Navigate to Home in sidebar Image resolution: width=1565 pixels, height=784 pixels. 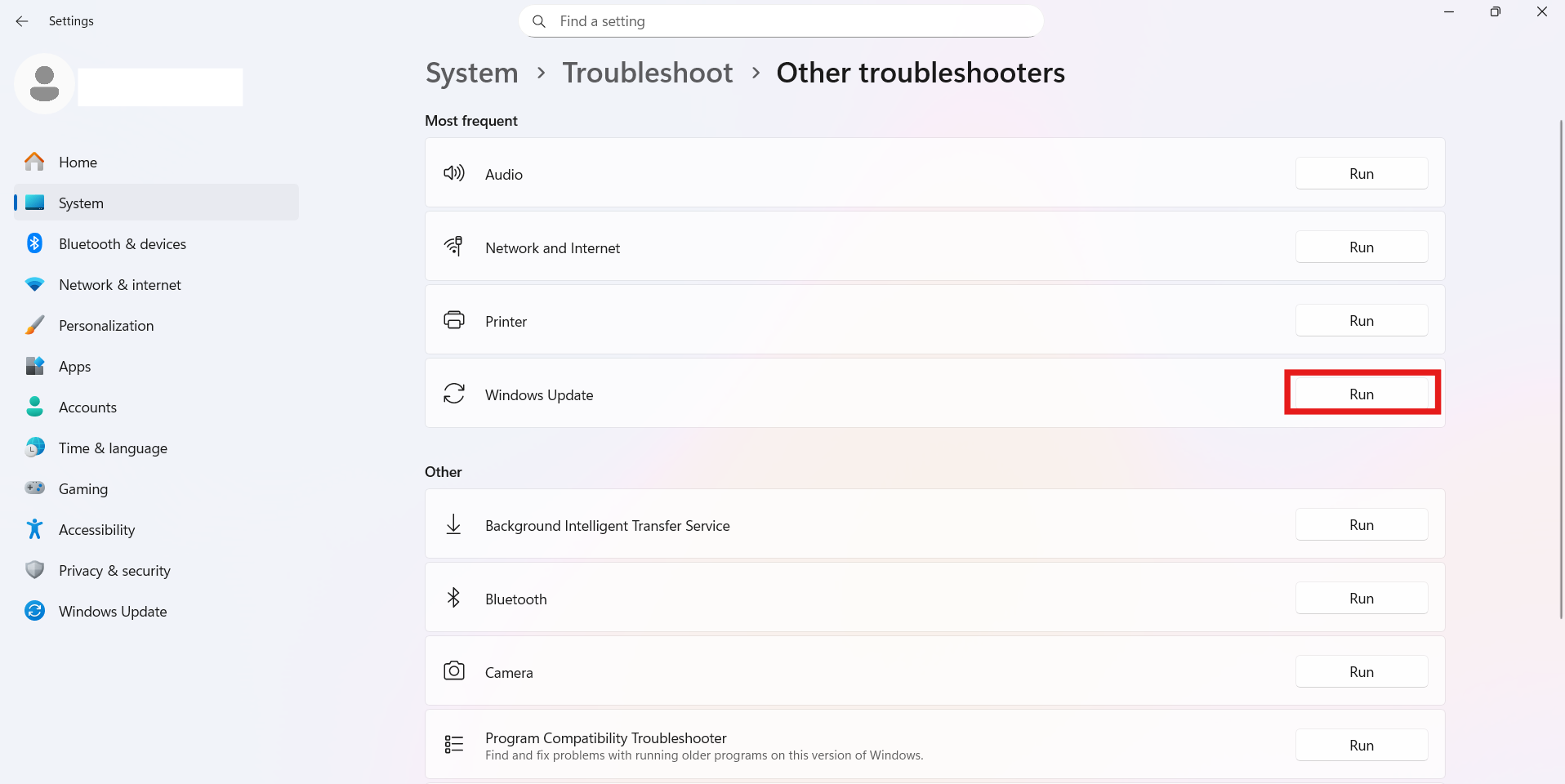78,163
